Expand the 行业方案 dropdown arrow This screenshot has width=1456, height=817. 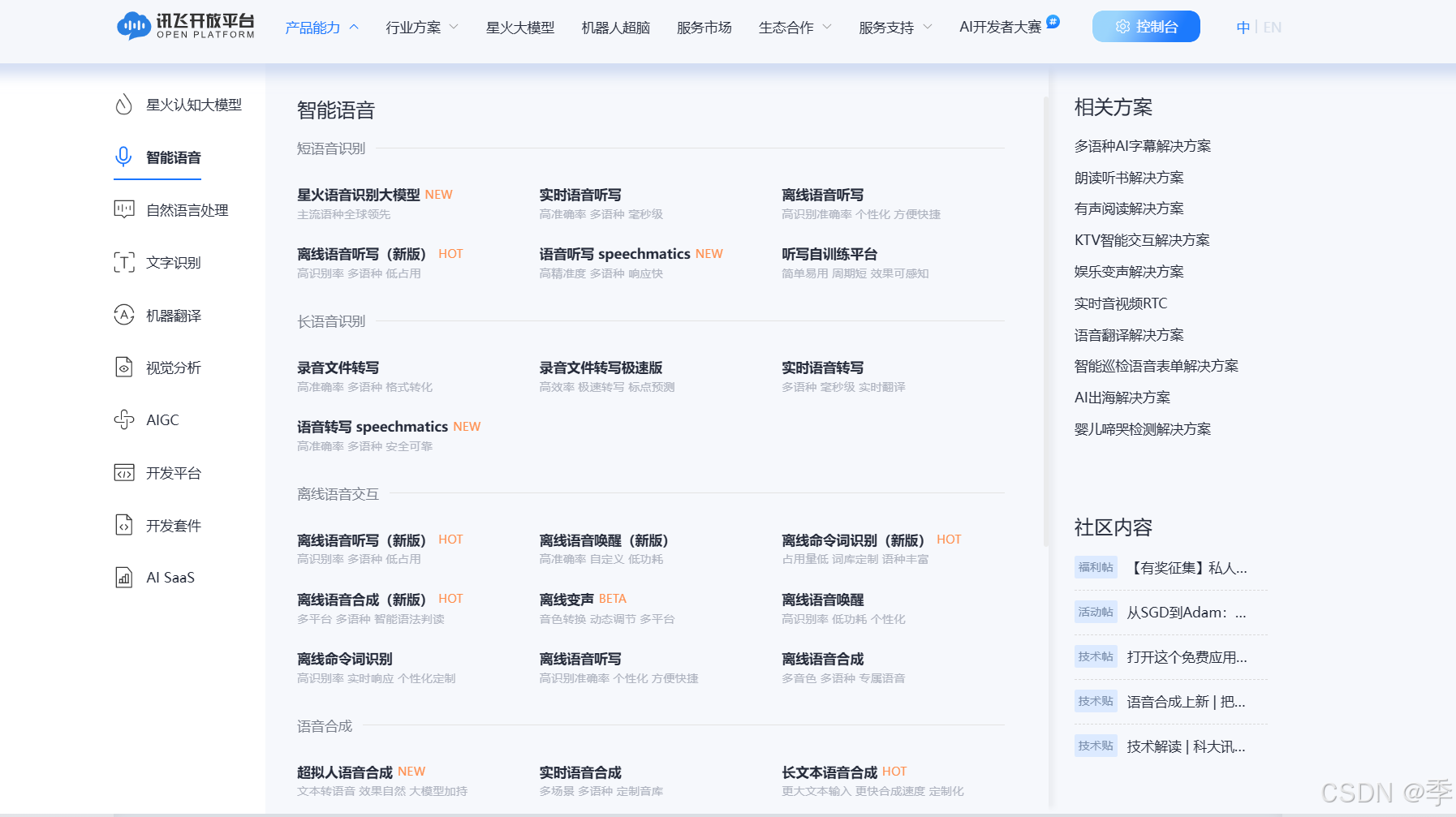click(x=454, y=27)
